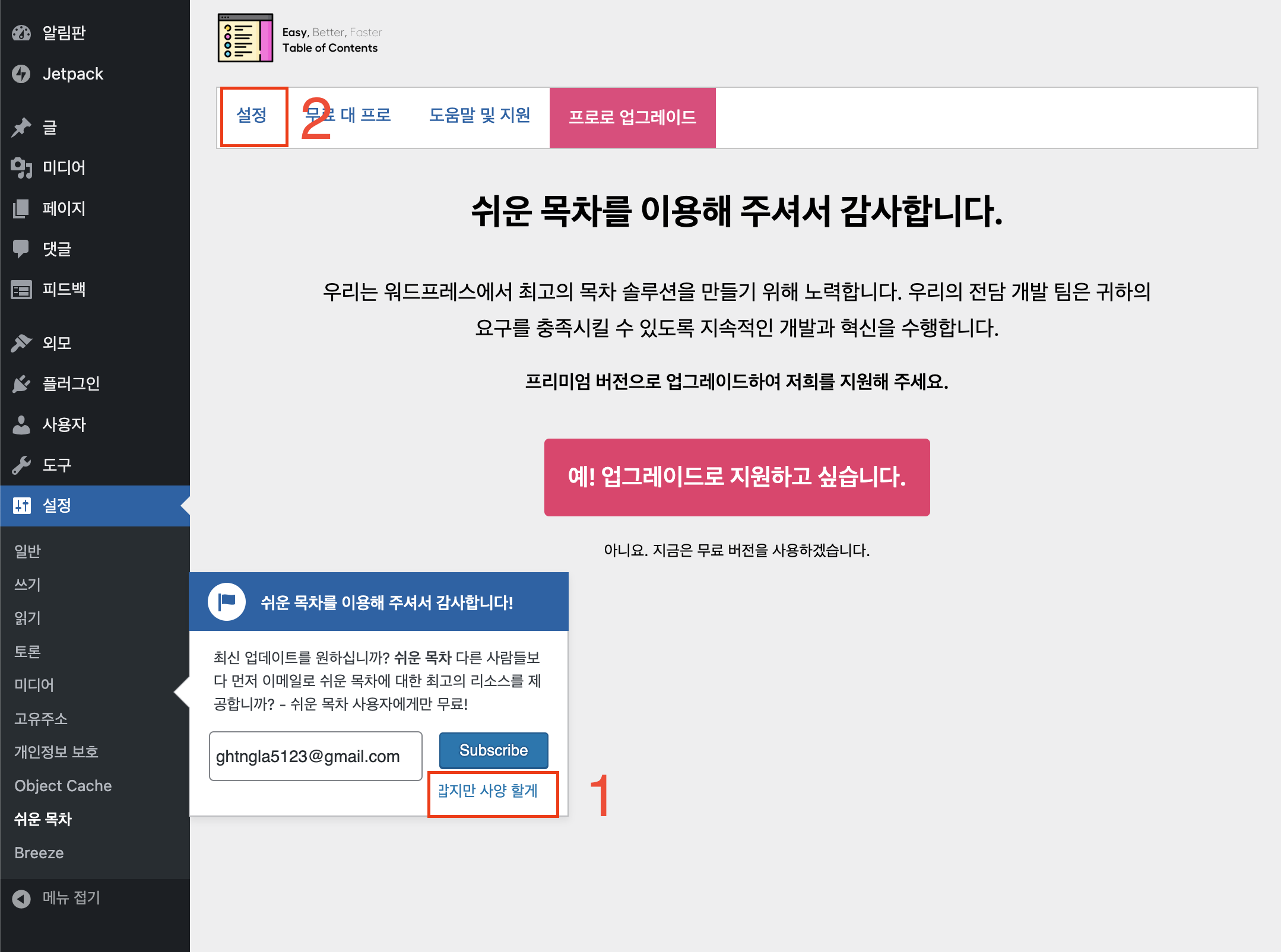Open the Jetpack menu

coord(72,74)
